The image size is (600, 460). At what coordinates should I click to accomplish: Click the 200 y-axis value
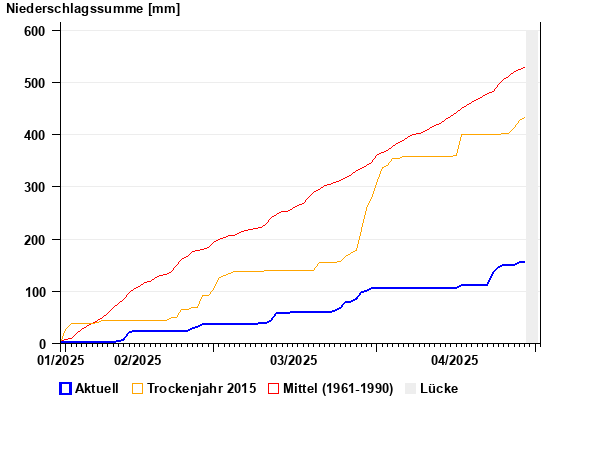pos(34,240)
